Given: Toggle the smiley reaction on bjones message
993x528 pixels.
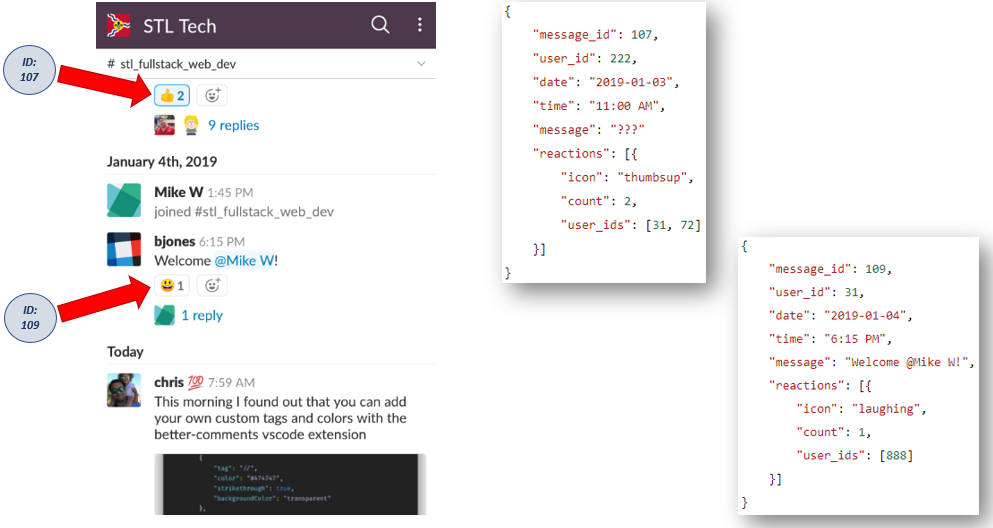Looking at the screenshot, I should point(171,286).
